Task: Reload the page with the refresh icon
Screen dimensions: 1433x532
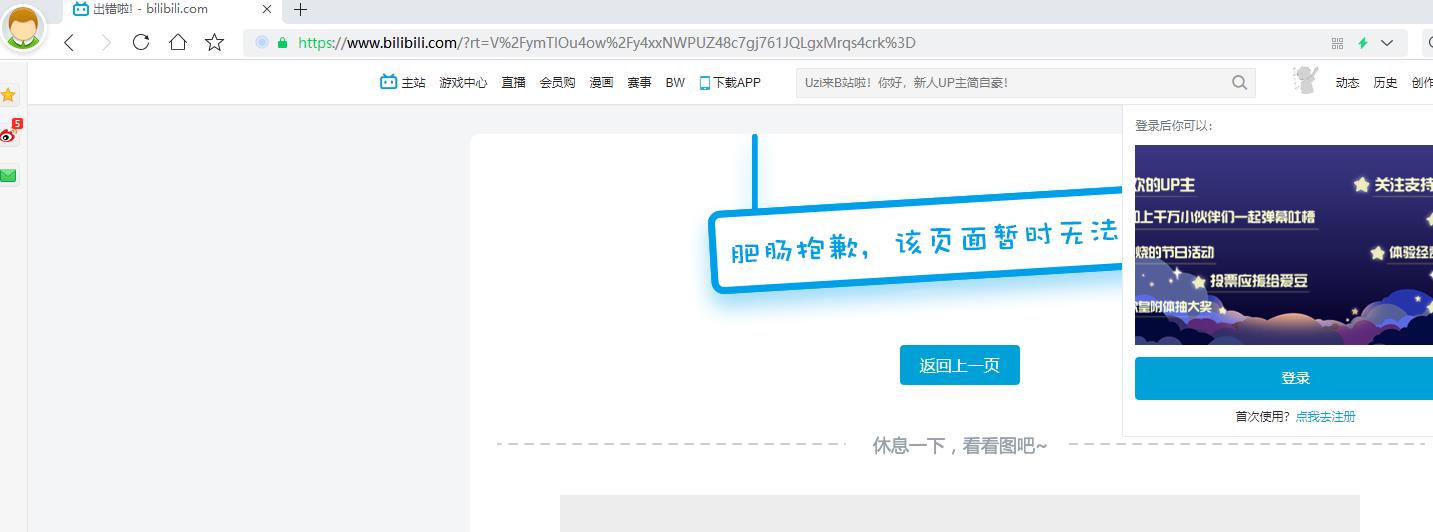Action: [141, 42]
